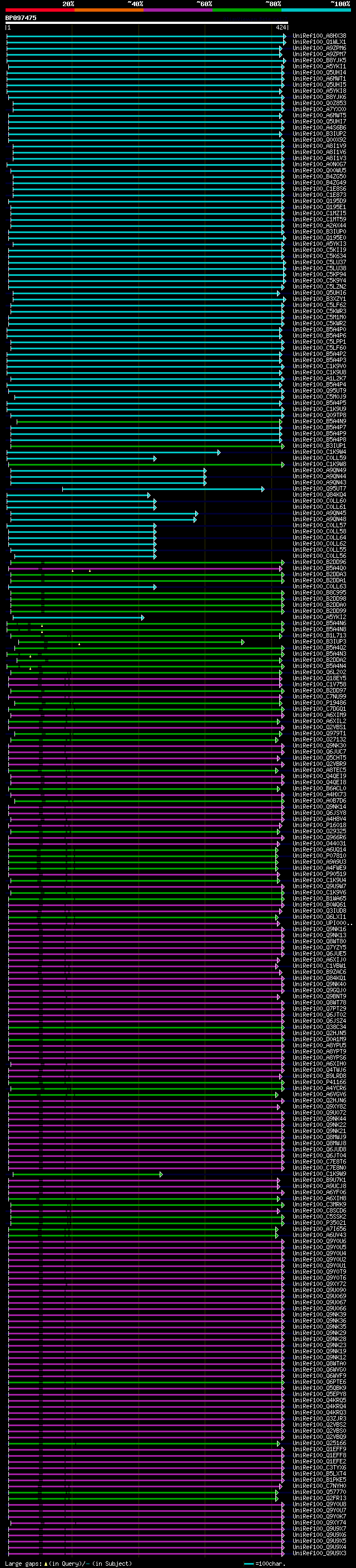Image resolution: width=356 pixels, height=1568 pixels.
Task: Open hit UniRef100_B8YJK5
Action: click(x=319, y=60)
